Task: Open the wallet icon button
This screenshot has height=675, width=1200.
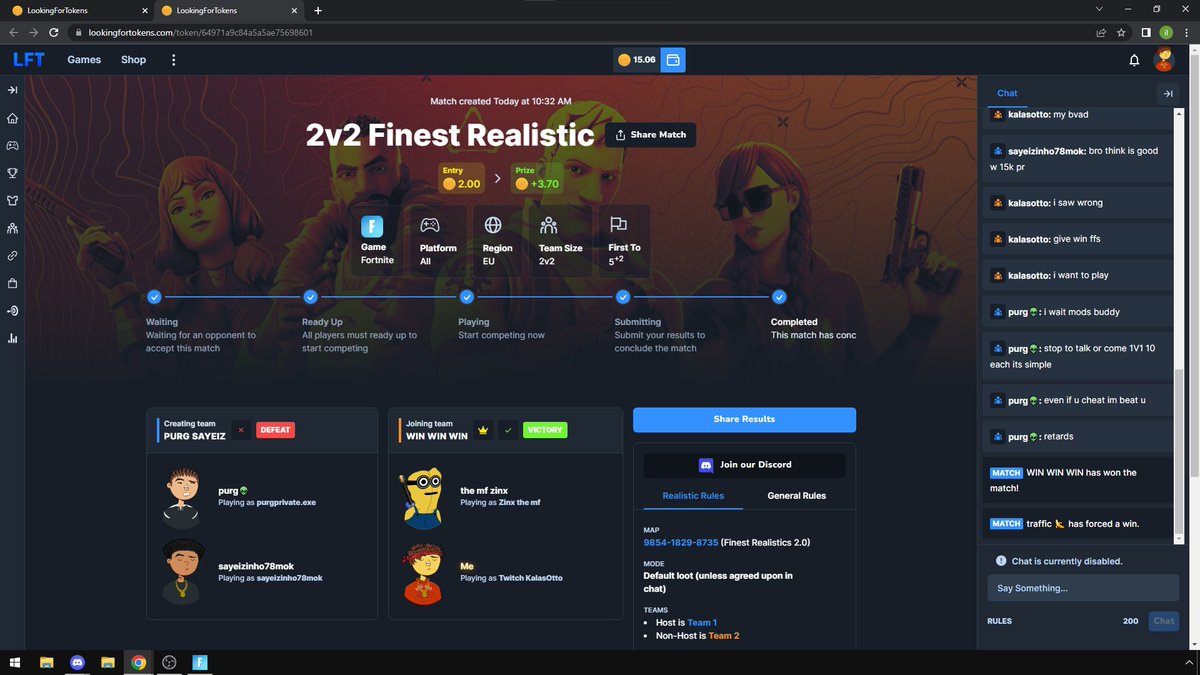Action: 673,60
